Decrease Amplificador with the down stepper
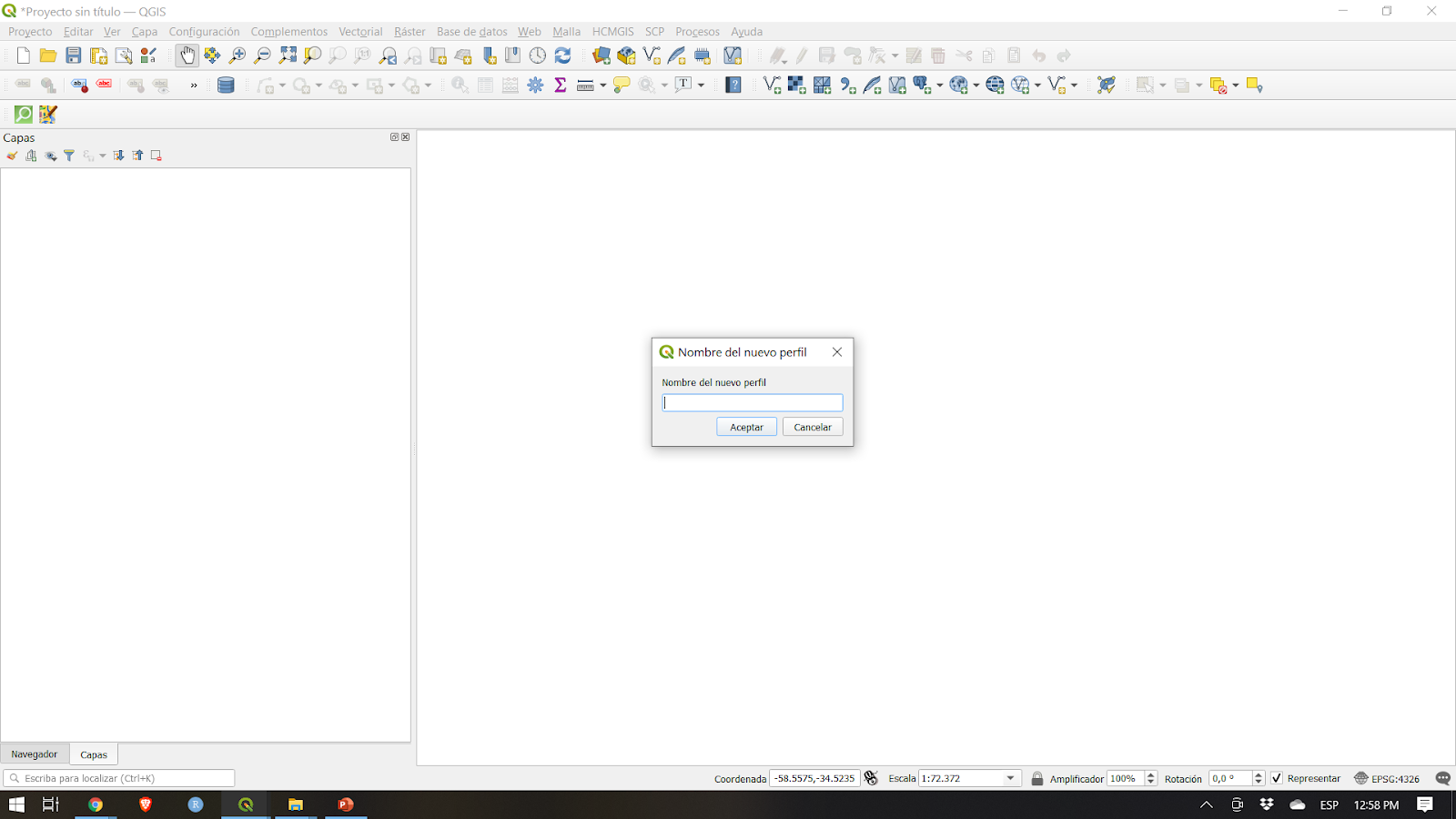 coord(1151,783)
